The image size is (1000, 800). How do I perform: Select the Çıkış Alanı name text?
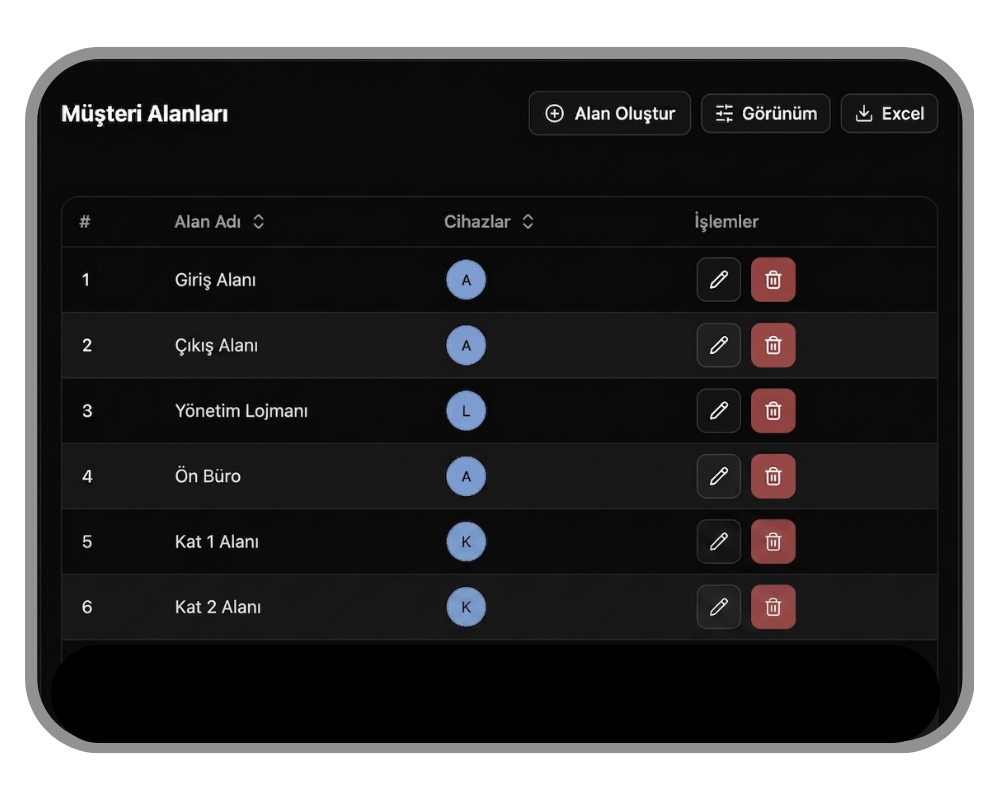(216, 346)
